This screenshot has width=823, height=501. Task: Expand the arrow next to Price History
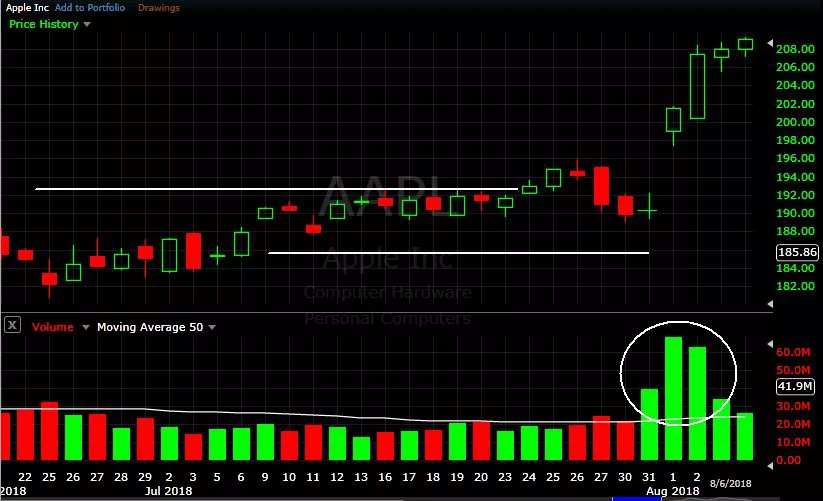coord(87,24)
